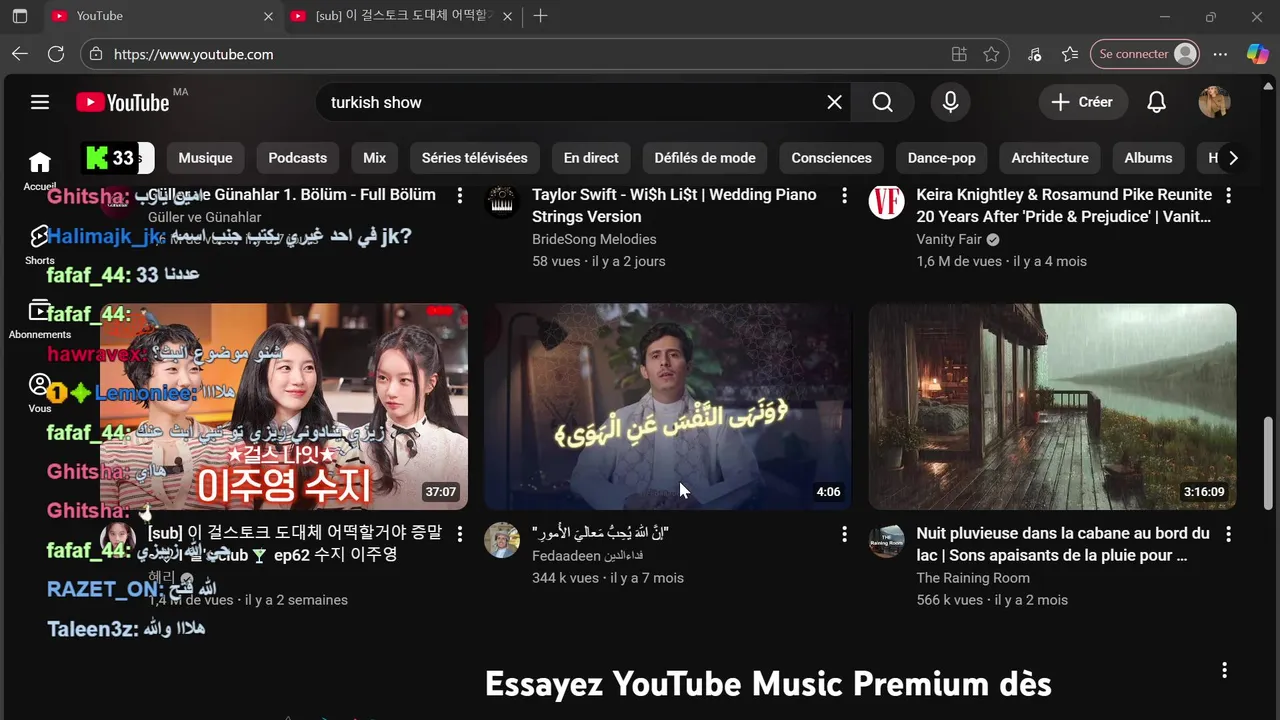Select the Consciences chip
1280x720 pixels.
pyautogui.click(x=831, y=158)
